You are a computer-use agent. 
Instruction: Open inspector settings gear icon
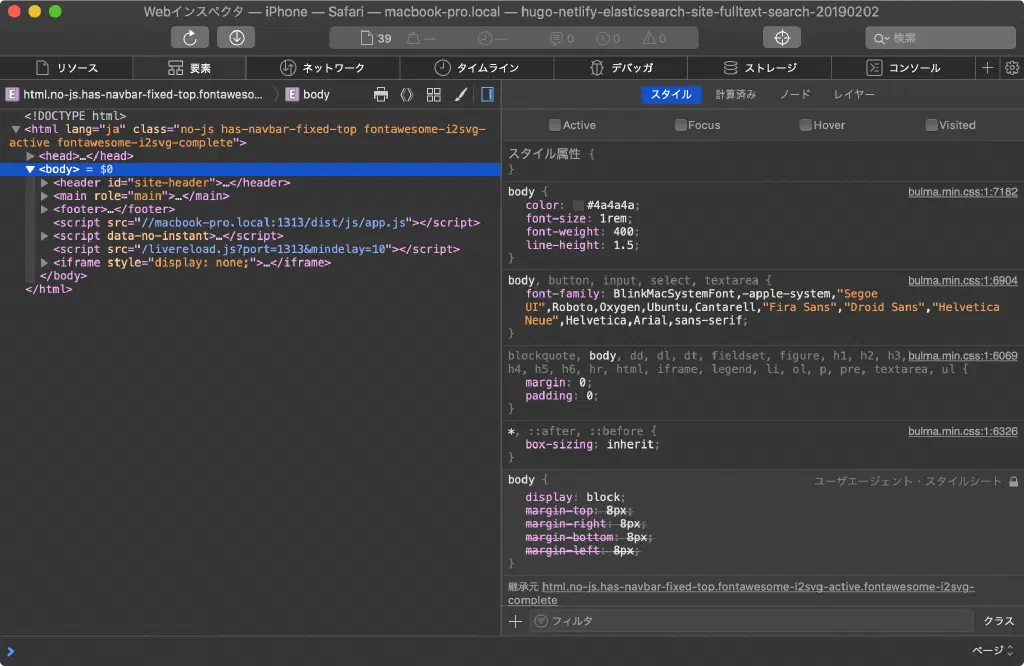click(1011, 68)
